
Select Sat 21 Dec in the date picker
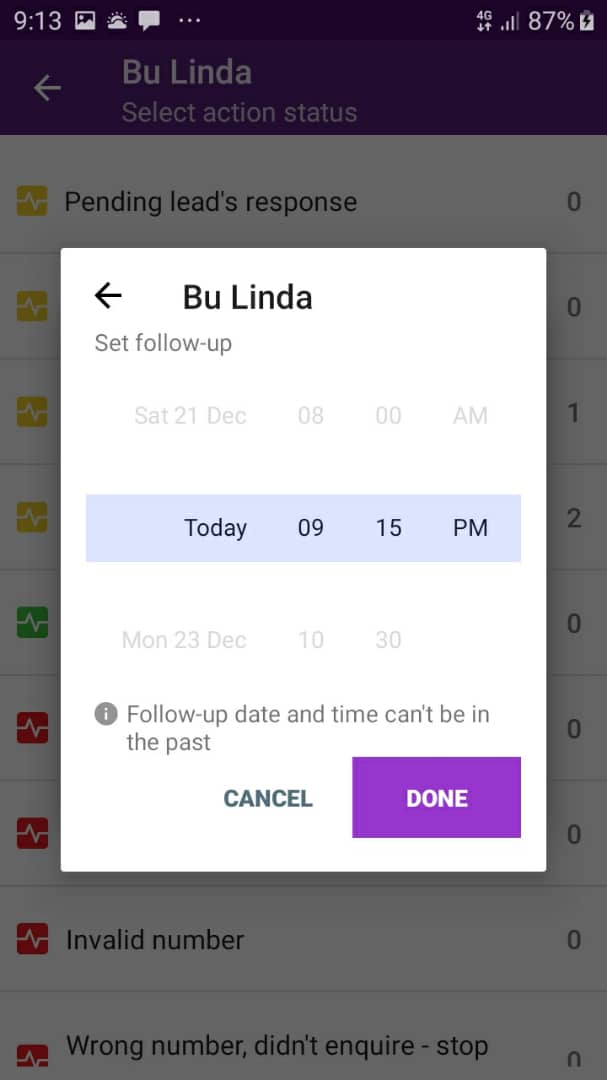[x=190, y=416]
